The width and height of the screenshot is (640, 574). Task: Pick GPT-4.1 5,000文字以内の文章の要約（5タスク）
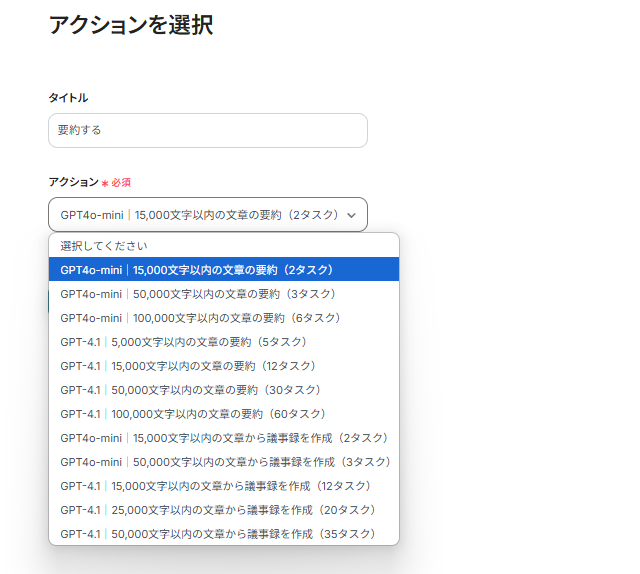pyautogui.click(x=224, y=342)
